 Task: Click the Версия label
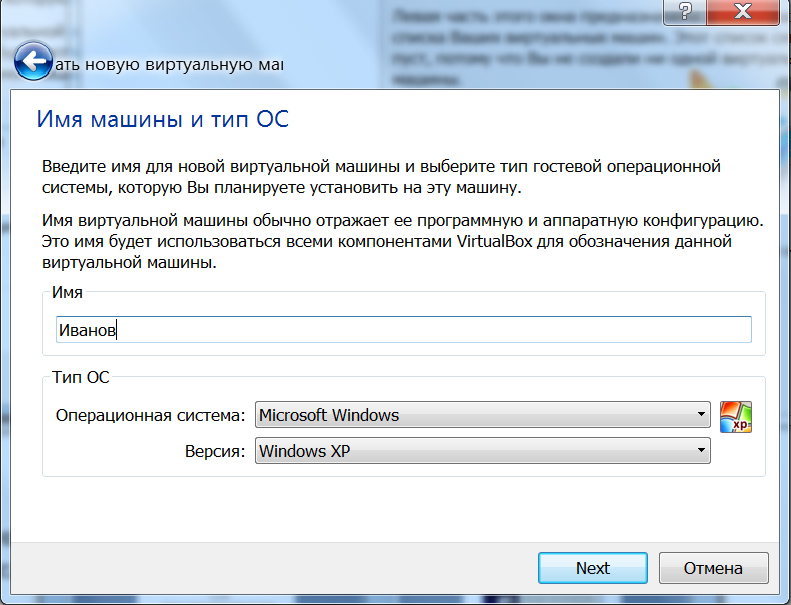(x=215, y=451)
